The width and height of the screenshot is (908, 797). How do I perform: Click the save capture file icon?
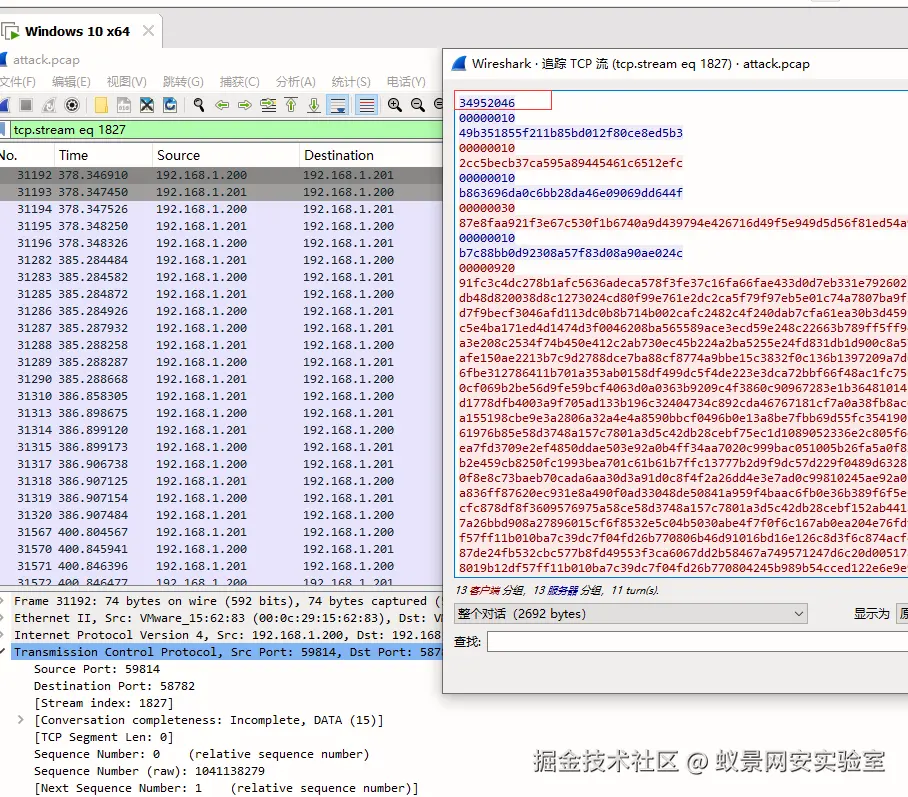tap(123, 105)
